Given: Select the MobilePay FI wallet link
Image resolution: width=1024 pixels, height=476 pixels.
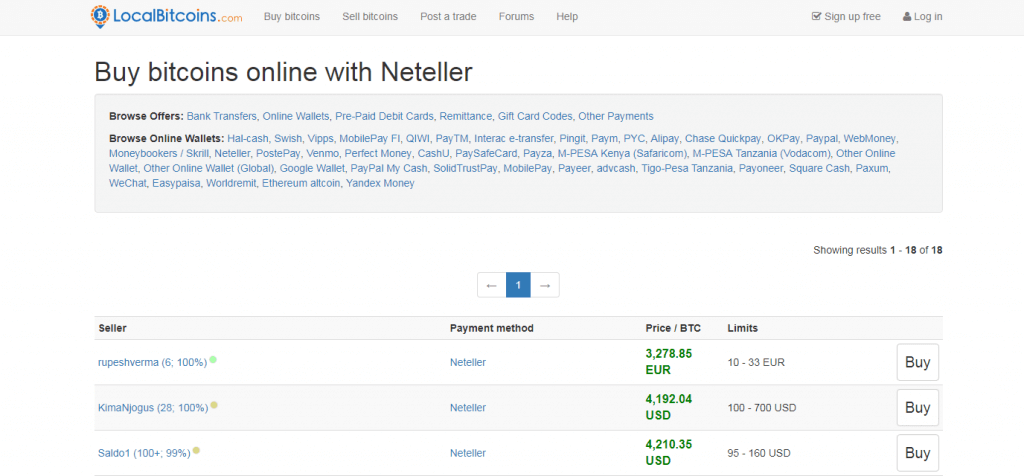Looking at the screenshot, I should tap(369, 138).
